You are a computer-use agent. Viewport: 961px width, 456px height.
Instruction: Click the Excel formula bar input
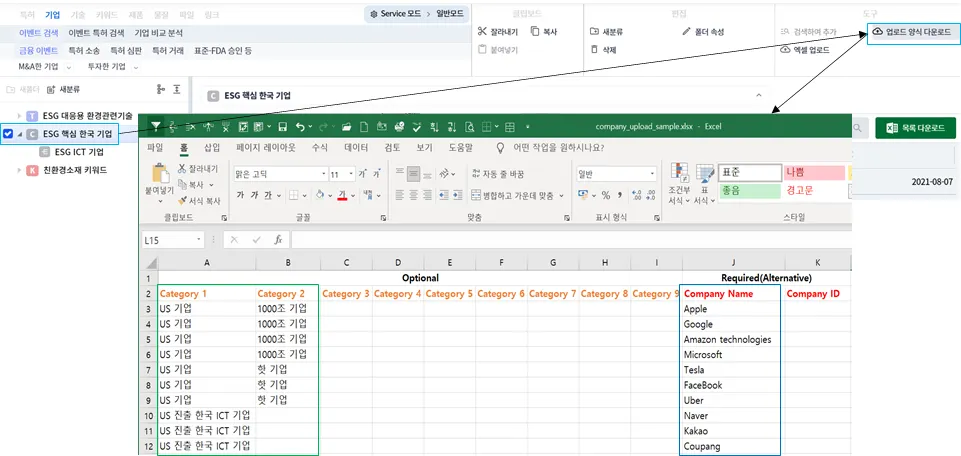pyautogui.click(x=570, y=240)
